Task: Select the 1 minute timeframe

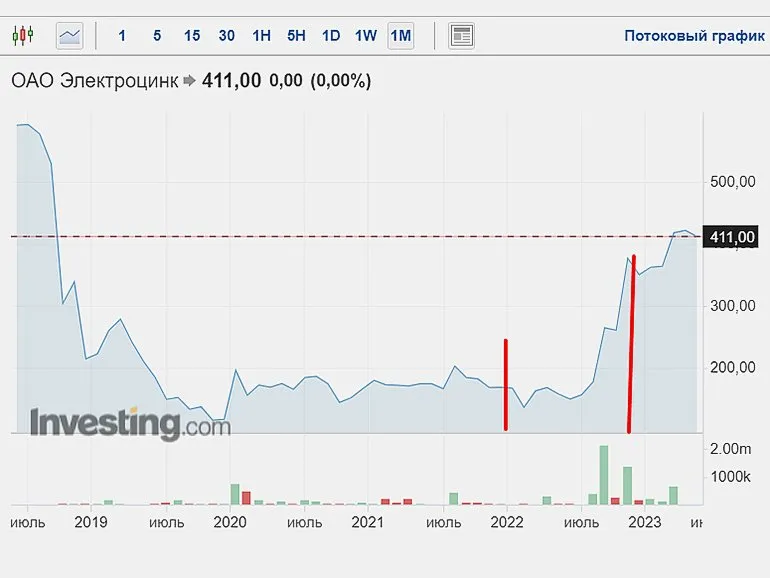Action: [122, 36]
